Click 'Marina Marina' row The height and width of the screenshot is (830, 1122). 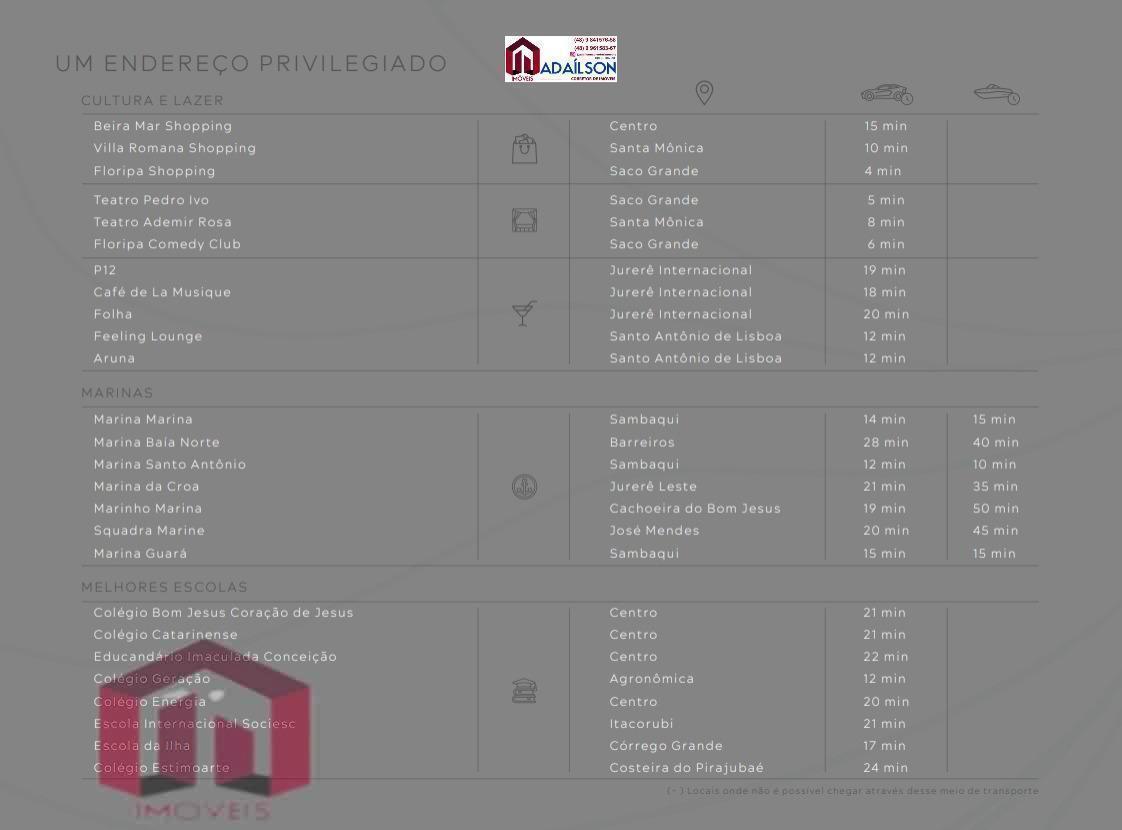[x=143, y=419]
